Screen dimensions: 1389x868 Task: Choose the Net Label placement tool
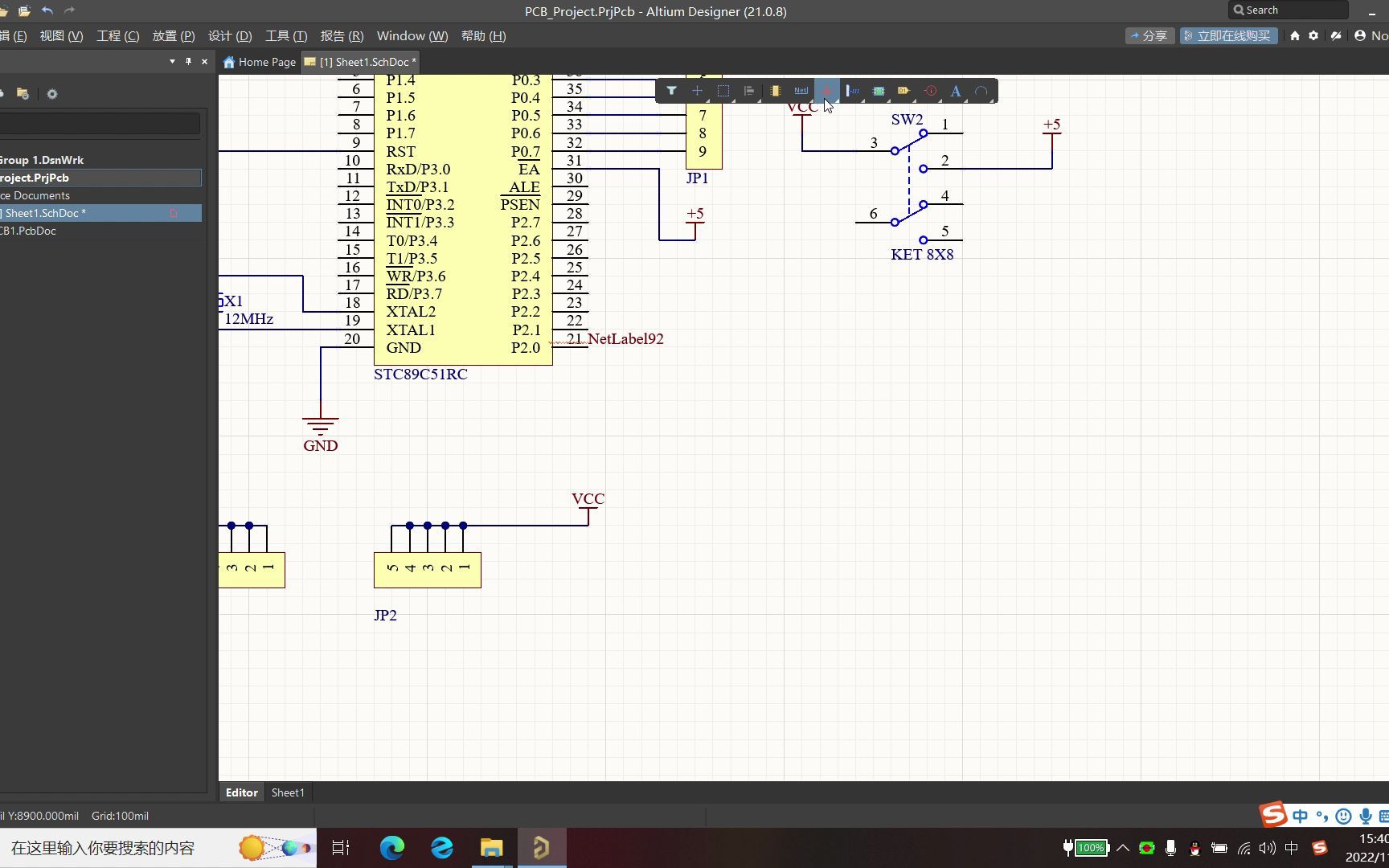point(801,91)
